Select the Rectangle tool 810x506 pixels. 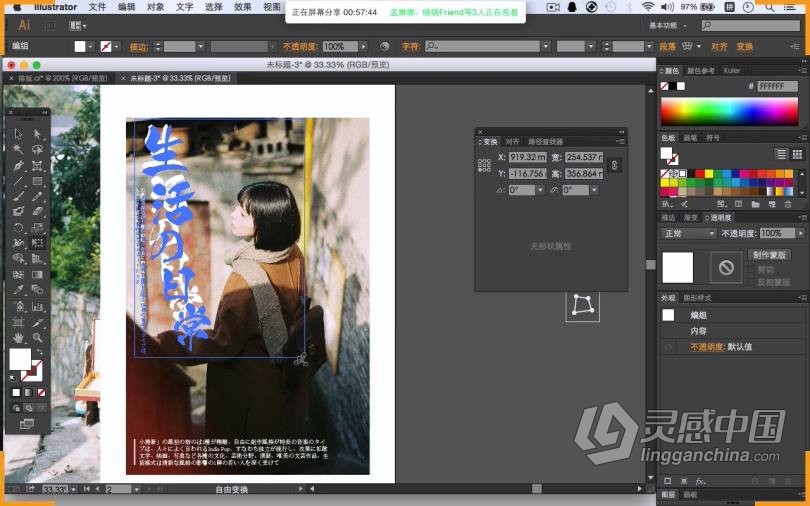[x=37, y=181]
